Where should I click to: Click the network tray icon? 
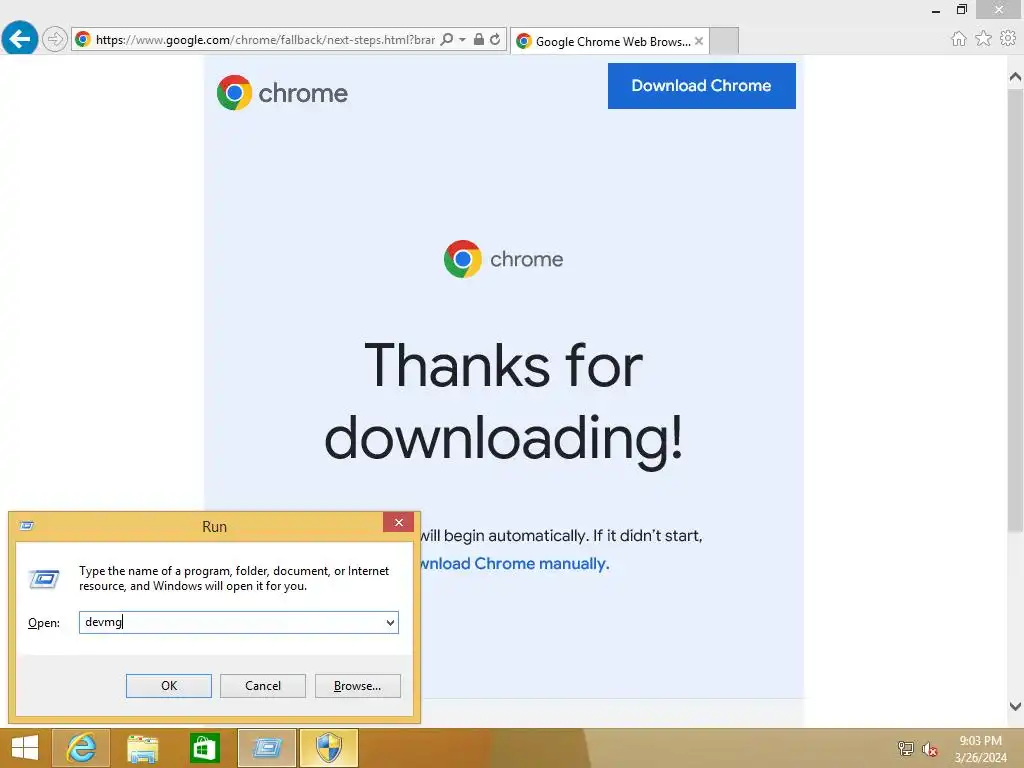905,748
